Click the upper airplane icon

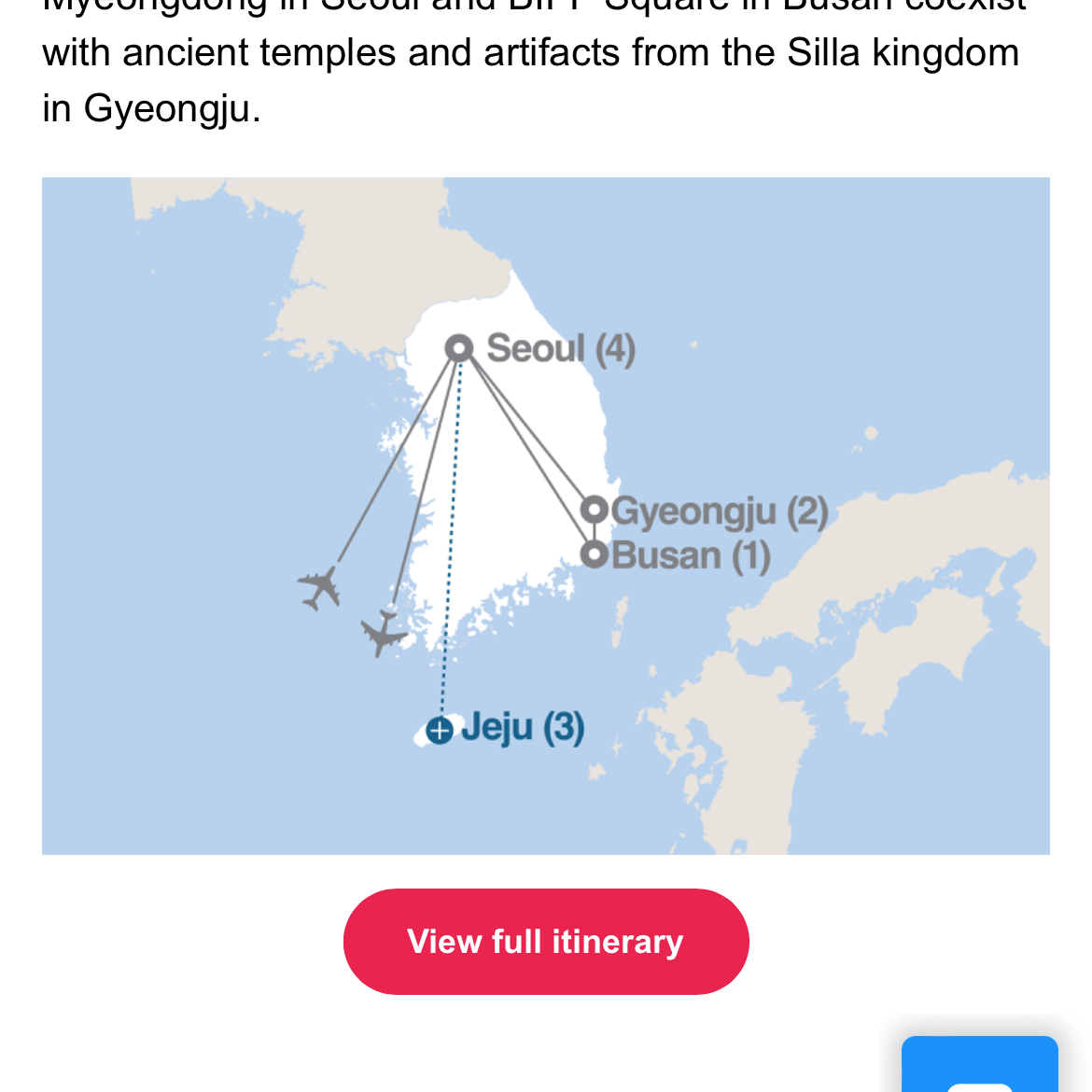tap(319, 588)
